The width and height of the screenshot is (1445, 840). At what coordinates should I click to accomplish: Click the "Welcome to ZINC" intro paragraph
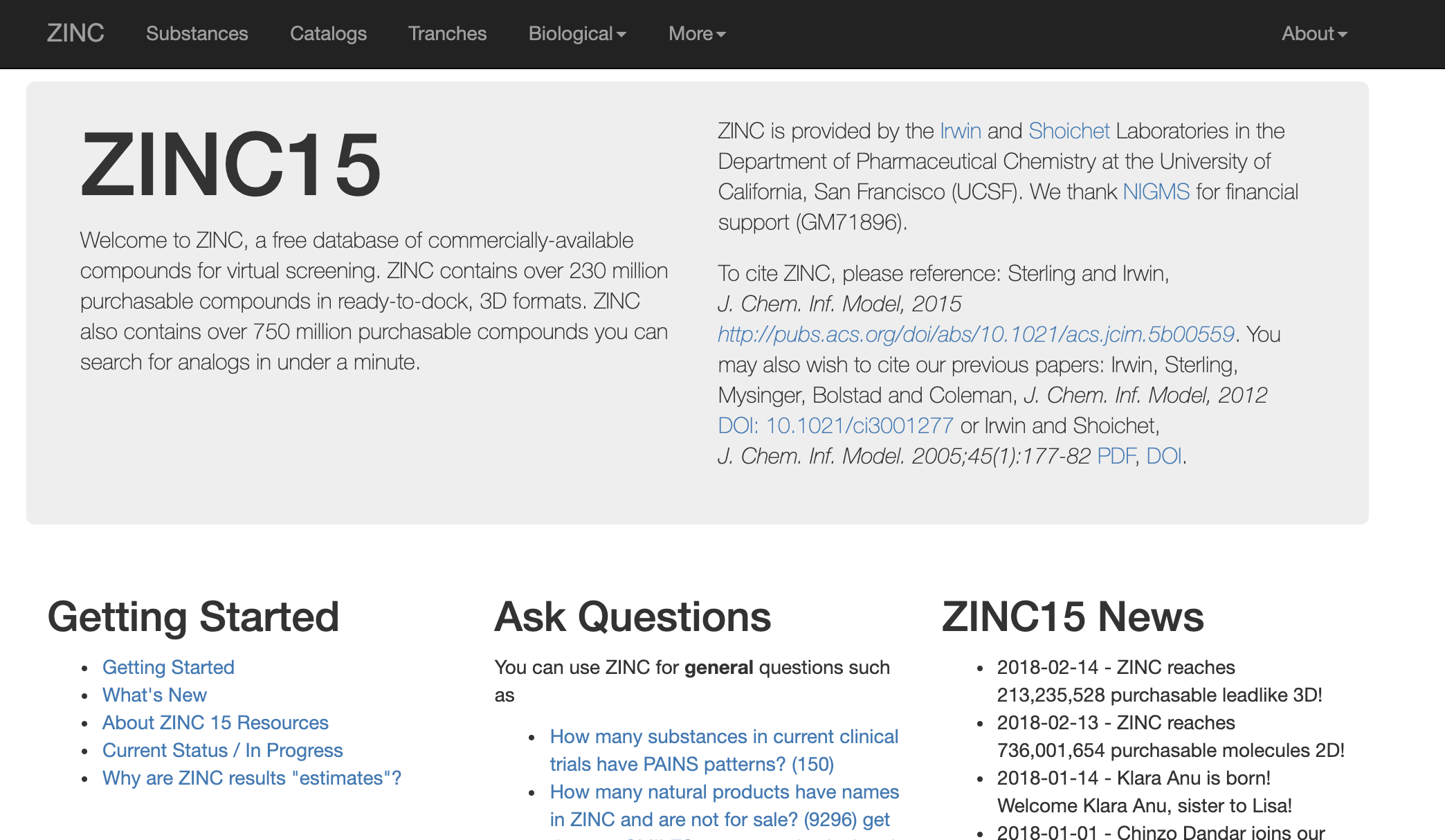[x=374, y=301]
